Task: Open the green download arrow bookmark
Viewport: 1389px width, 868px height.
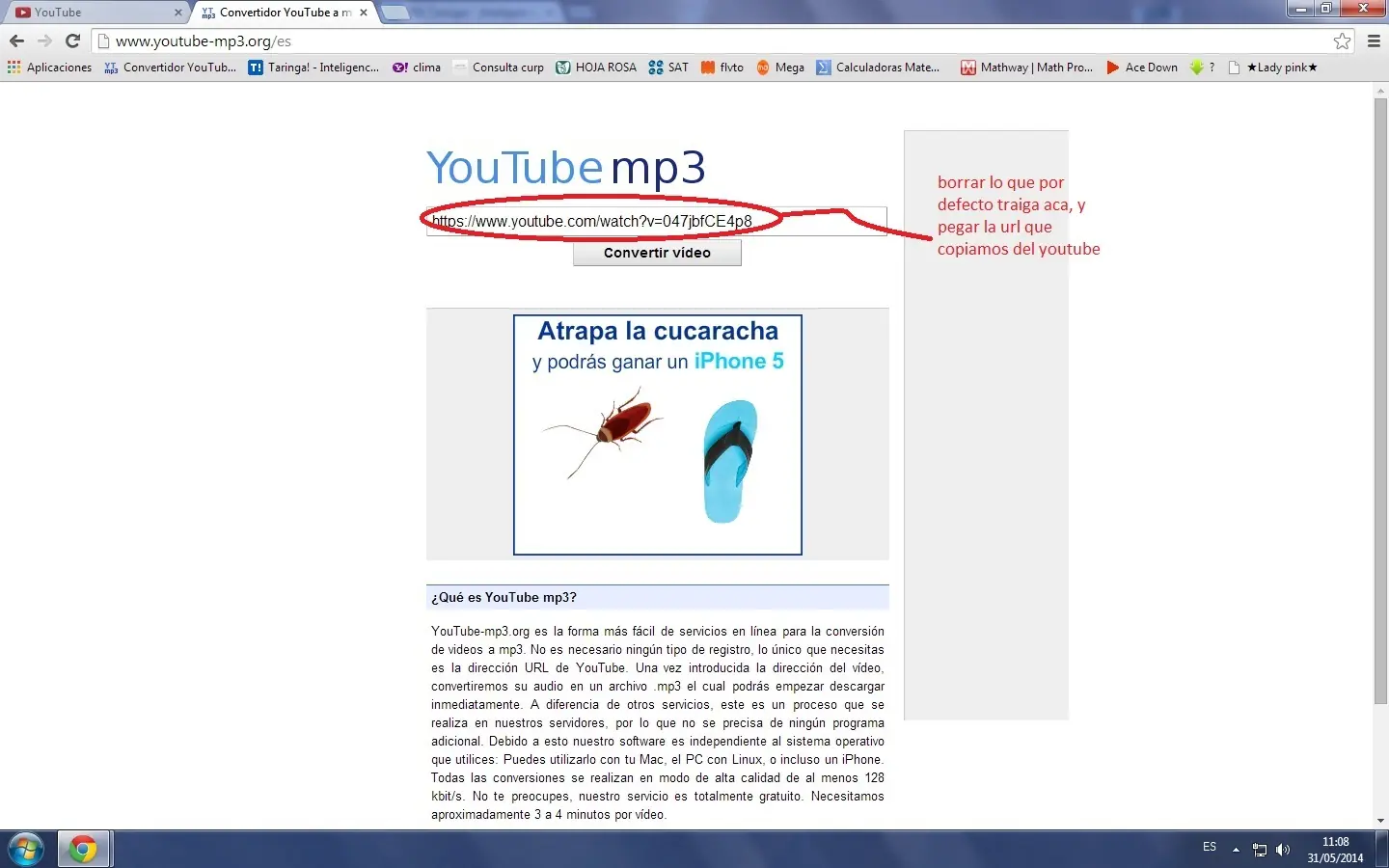Action: (1202, 68)
